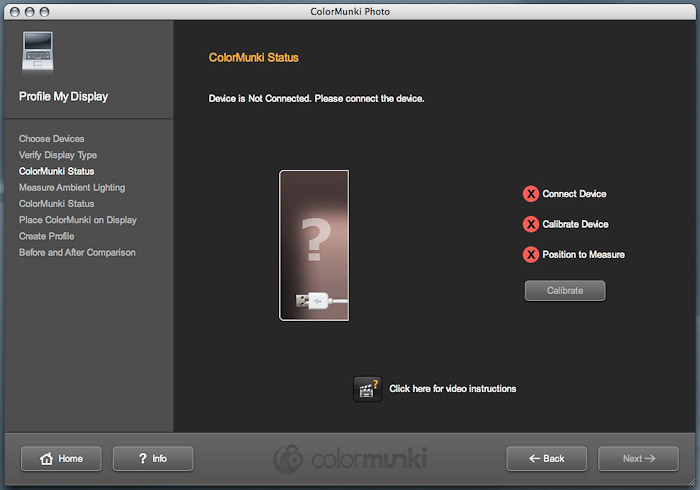Go to the Home screen

click(61, 459)
